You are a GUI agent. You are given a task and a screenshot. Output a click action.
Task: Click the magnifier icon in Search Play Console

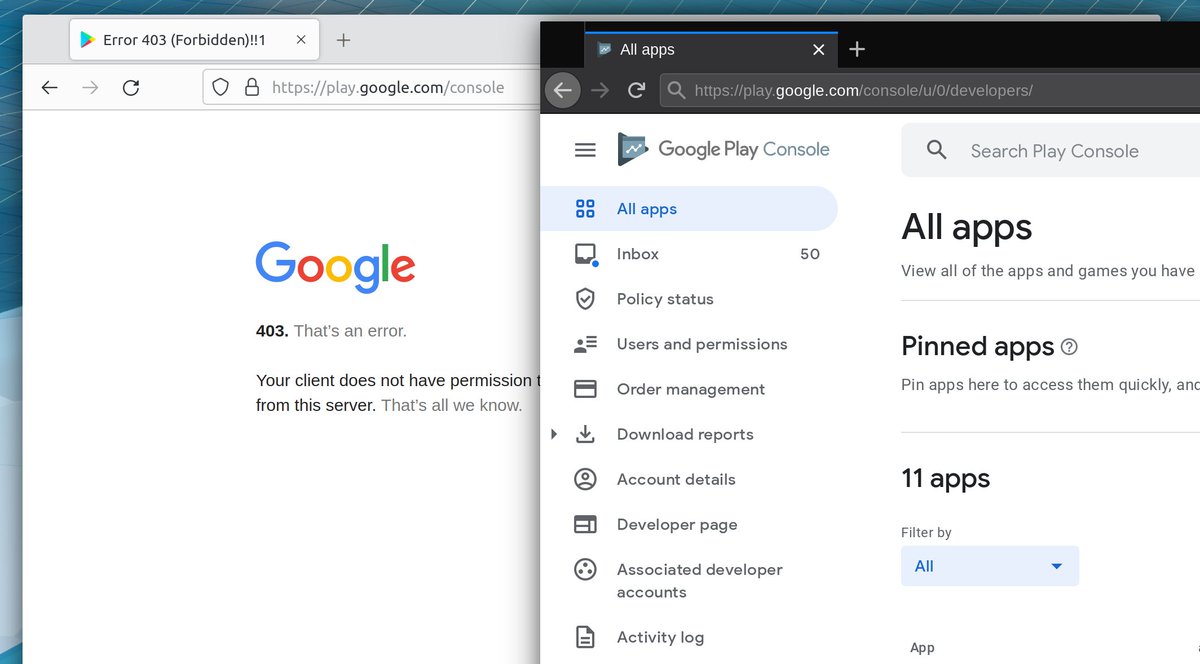[937, 150]
